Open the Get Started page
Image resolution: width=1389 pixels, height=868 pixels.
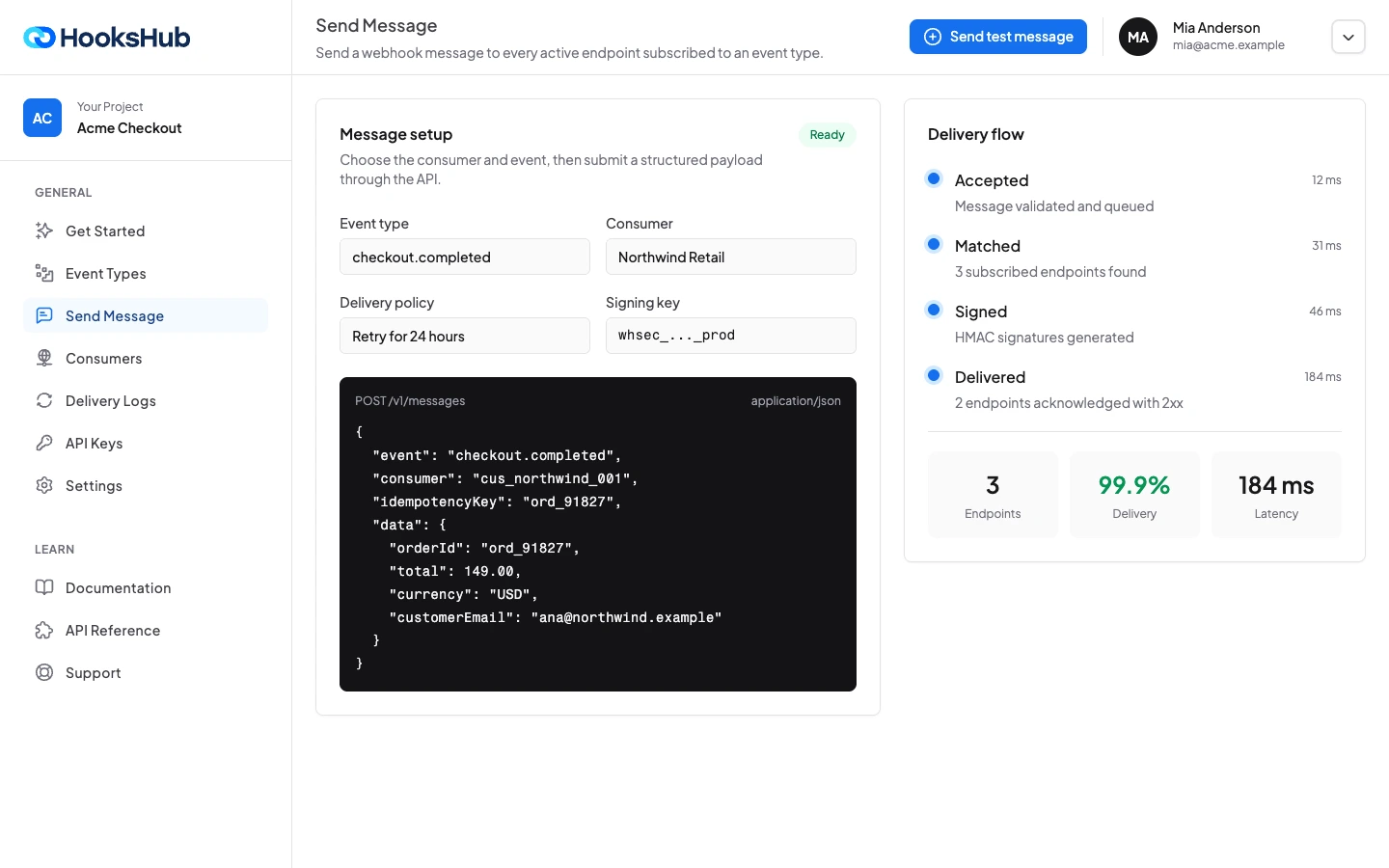pyautogui.click(x=146, y=231)
